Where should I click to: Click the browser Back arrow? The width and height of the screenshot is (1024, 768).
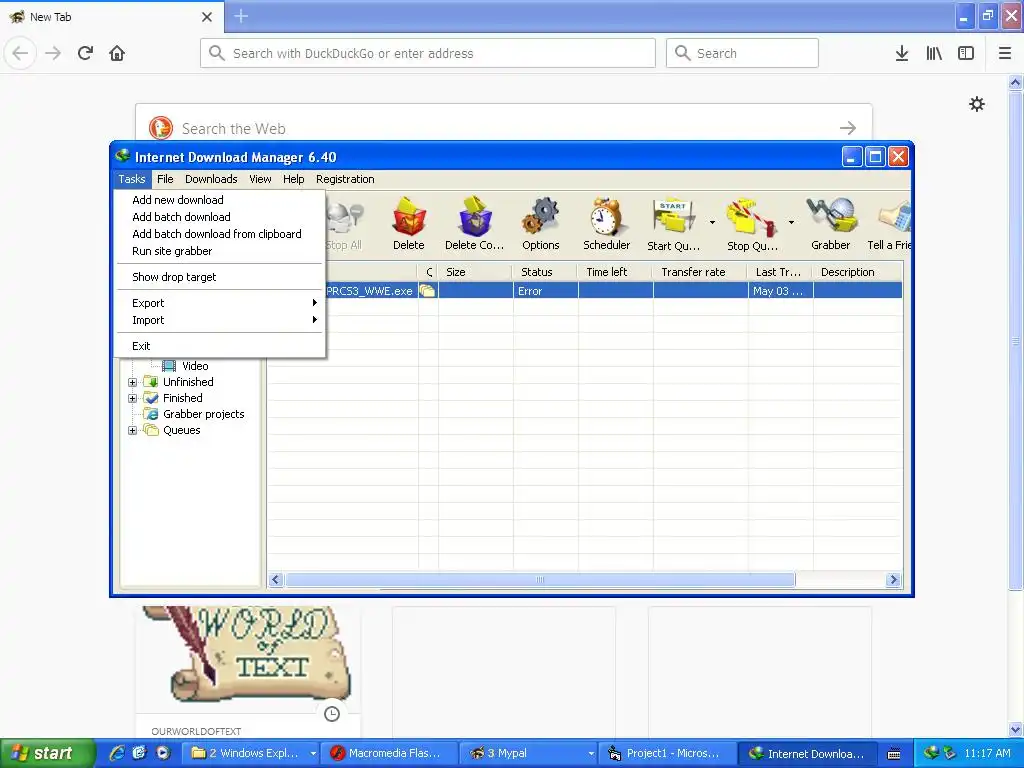click(20, 53)
